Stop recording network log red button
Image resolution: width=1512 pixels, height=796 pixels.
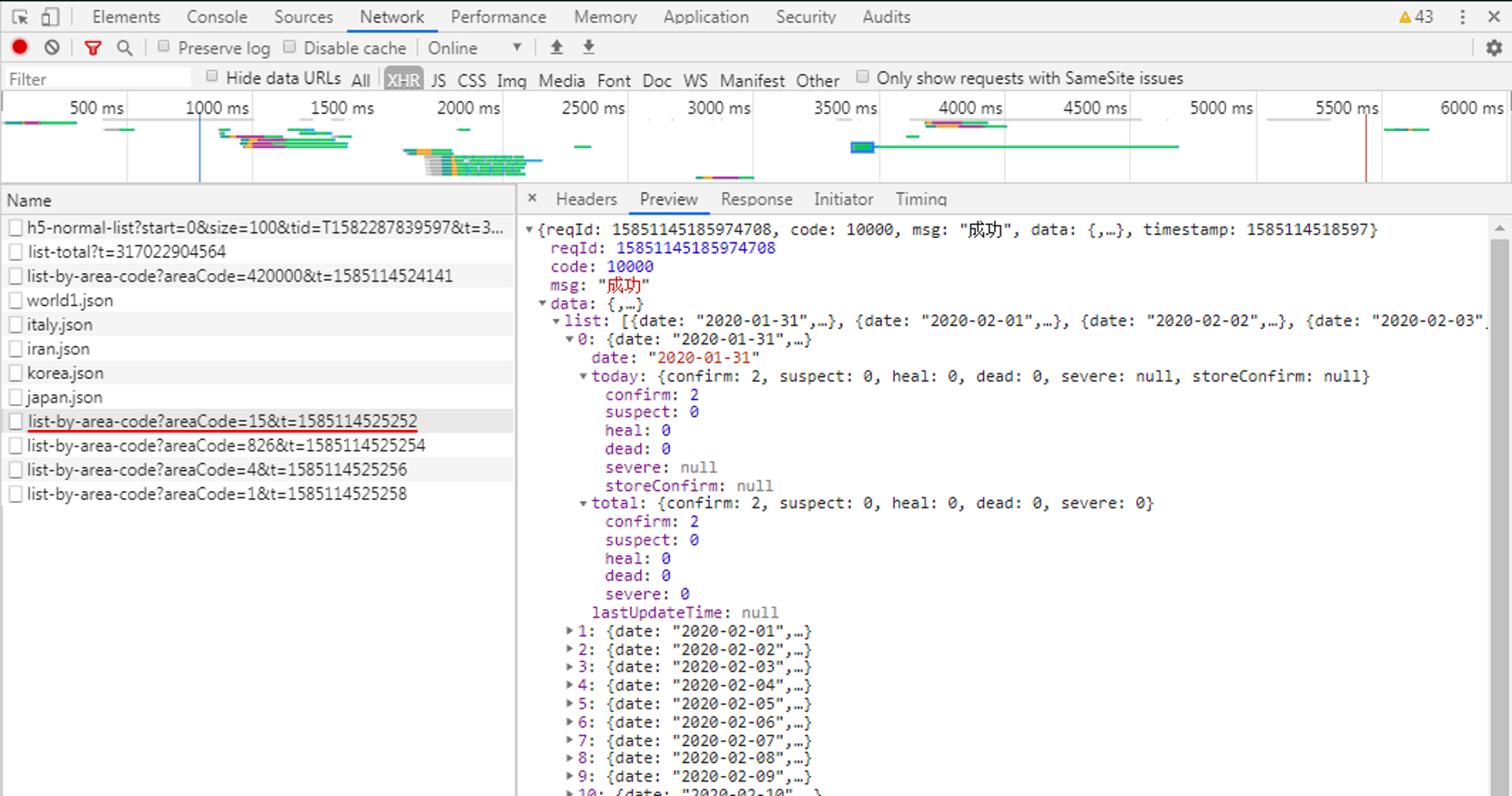[20, 47]
